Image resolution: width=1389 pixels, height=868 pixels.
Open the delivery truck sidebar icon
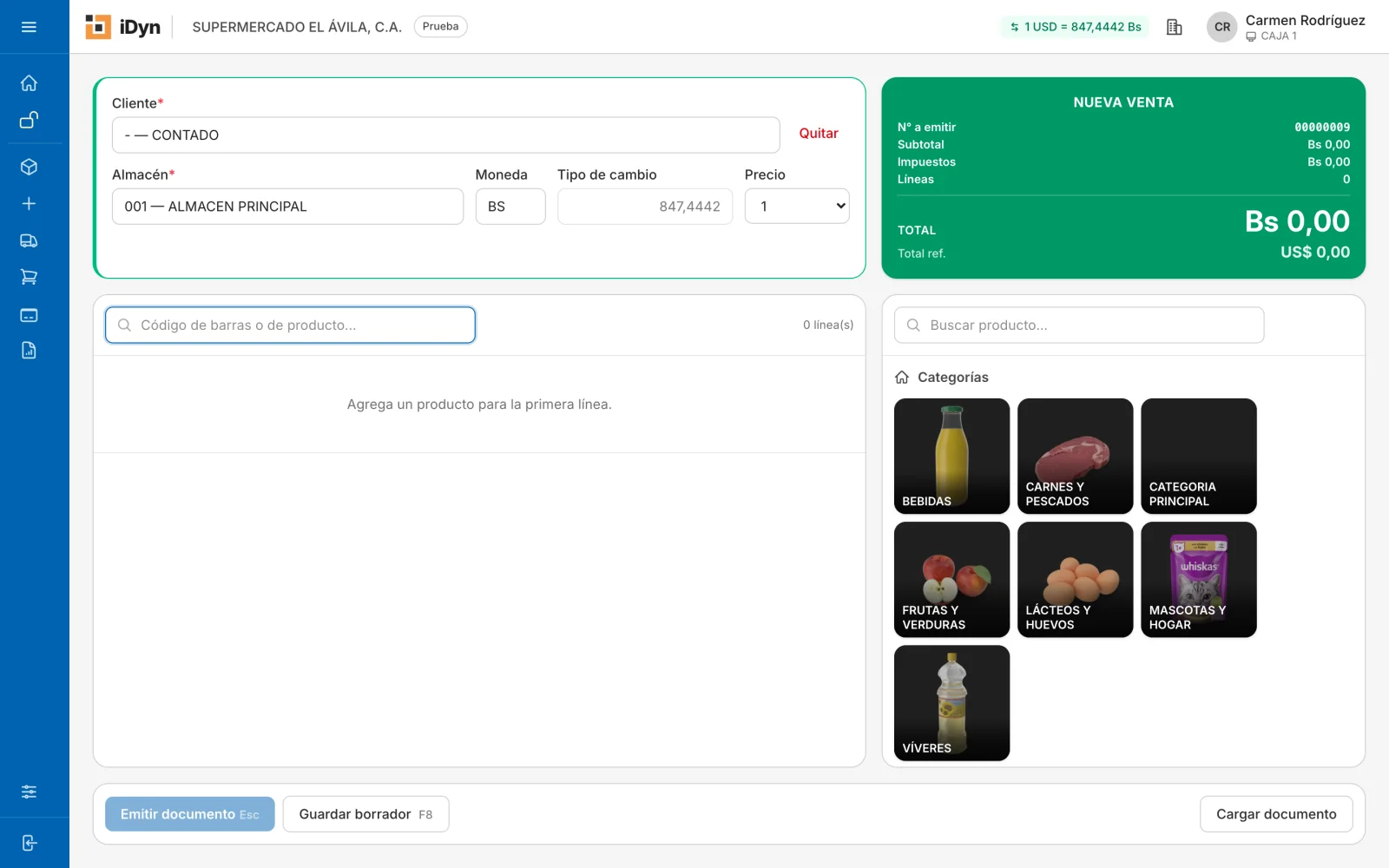click(29, 240)
